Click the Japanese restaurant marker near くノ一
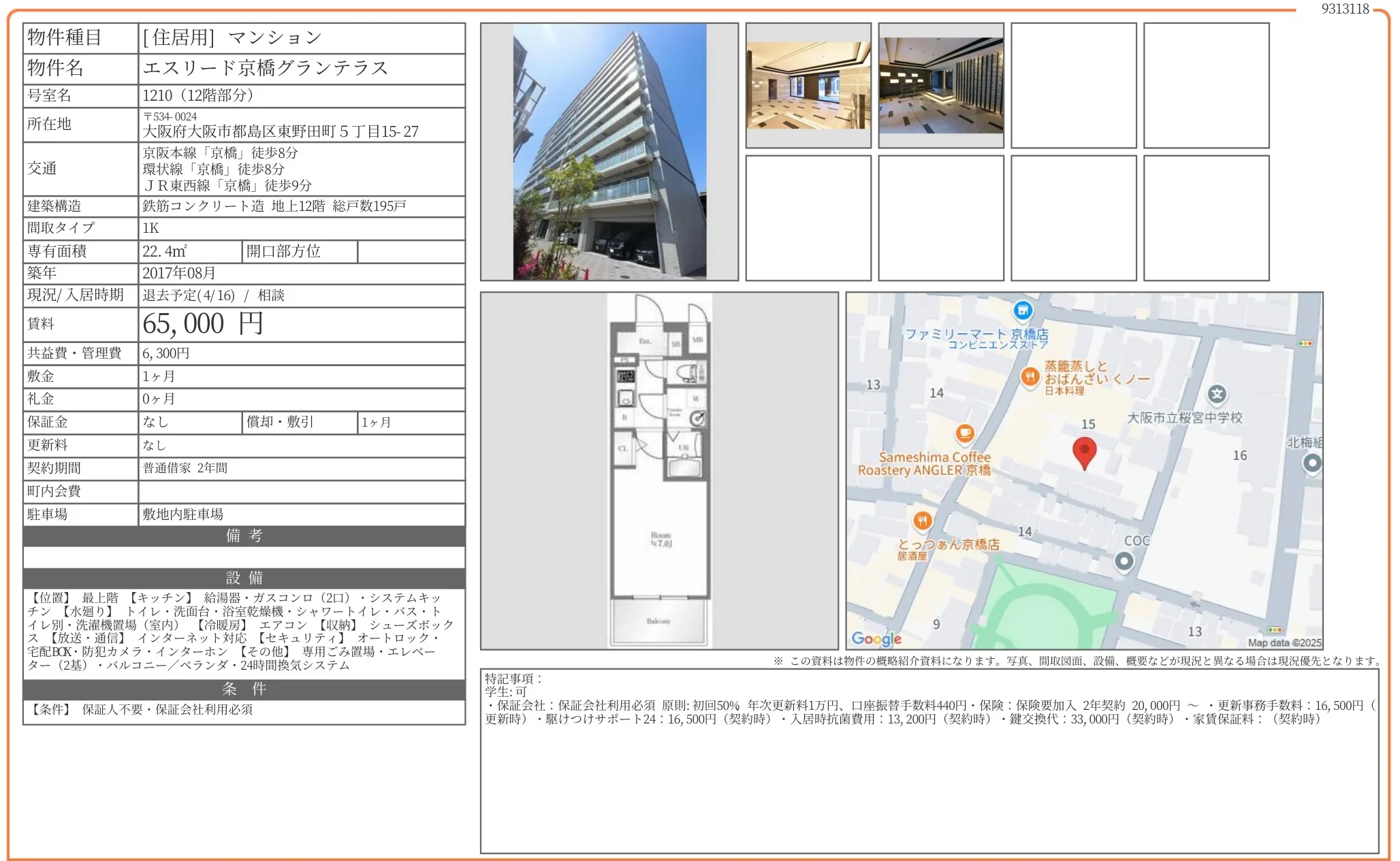The image size is (1400, 861). 1030,376
